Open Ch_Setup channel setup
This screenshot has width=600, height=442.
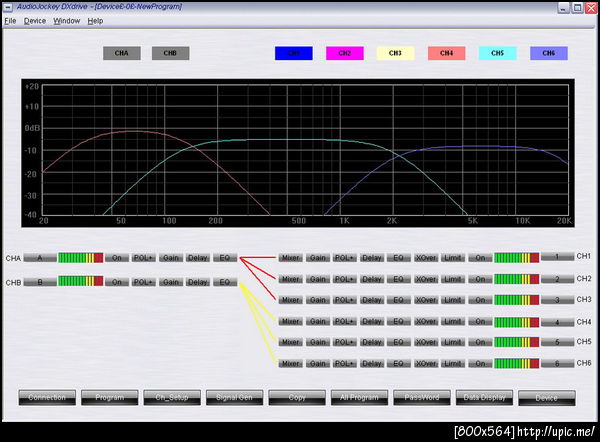pyautogui.click(x=172, y=398)
